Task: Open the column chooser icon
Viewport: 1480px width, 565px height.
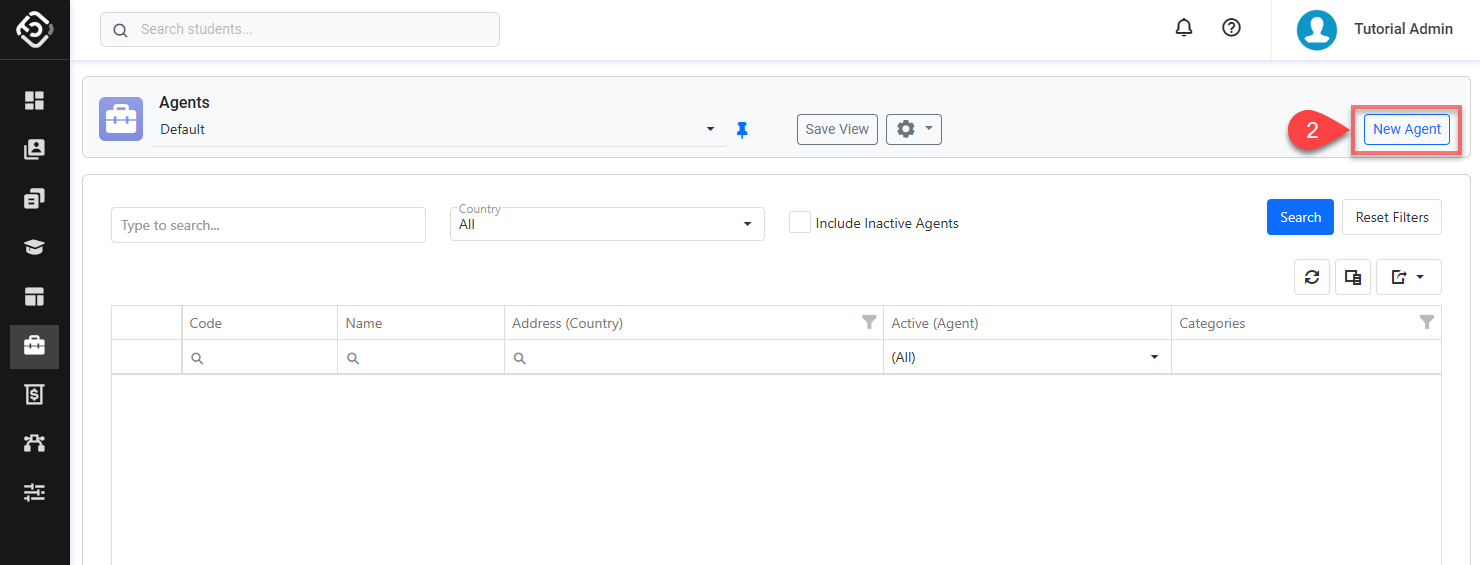Action: coord(1352,277)
